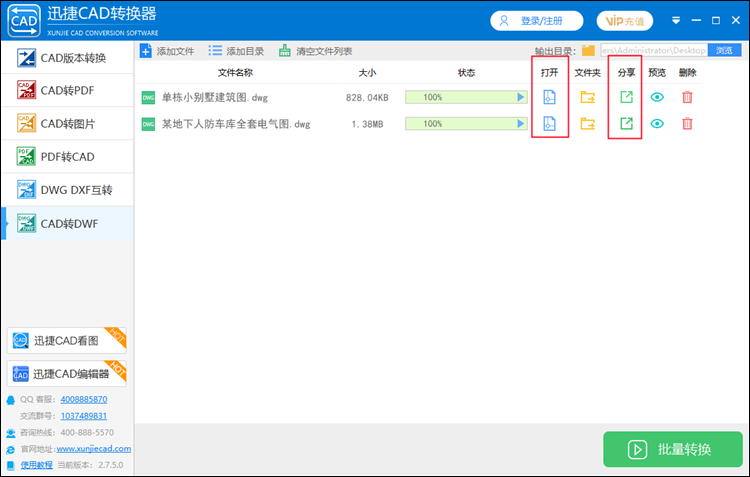Toggle preview eye for 某地下人防车库全套电气图.dwg
The height and width of the screenshot is (477, 750).
tap(657, 124)
